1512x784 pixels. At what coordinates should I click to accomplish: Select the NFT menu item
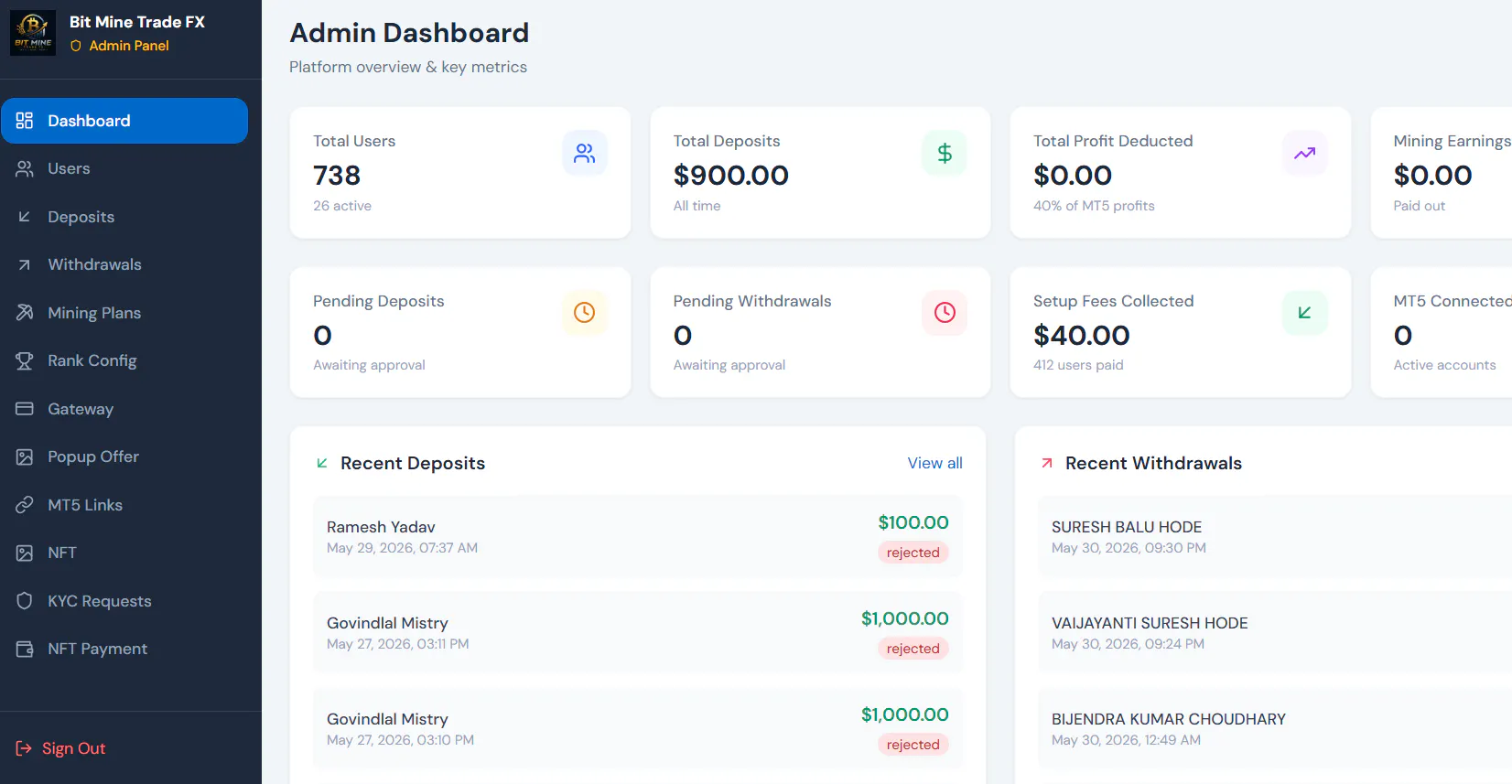(124, 553)
